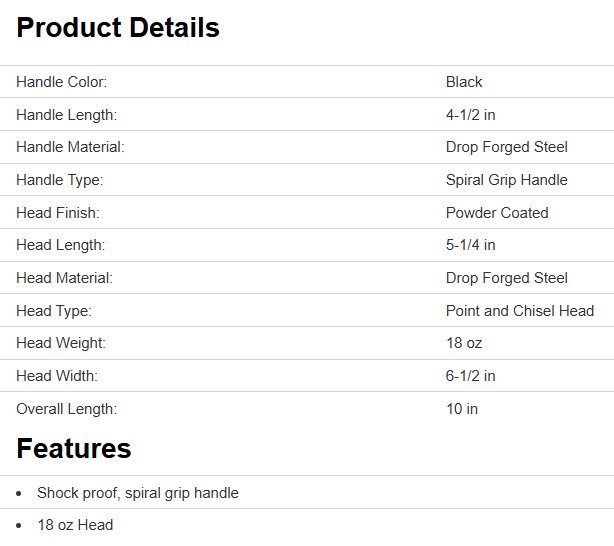Image resolution: width=614 pixels, height=546 pixels.
Task: Click the 18 oz Head feature bullet
Action: click(x=75, y=525)
